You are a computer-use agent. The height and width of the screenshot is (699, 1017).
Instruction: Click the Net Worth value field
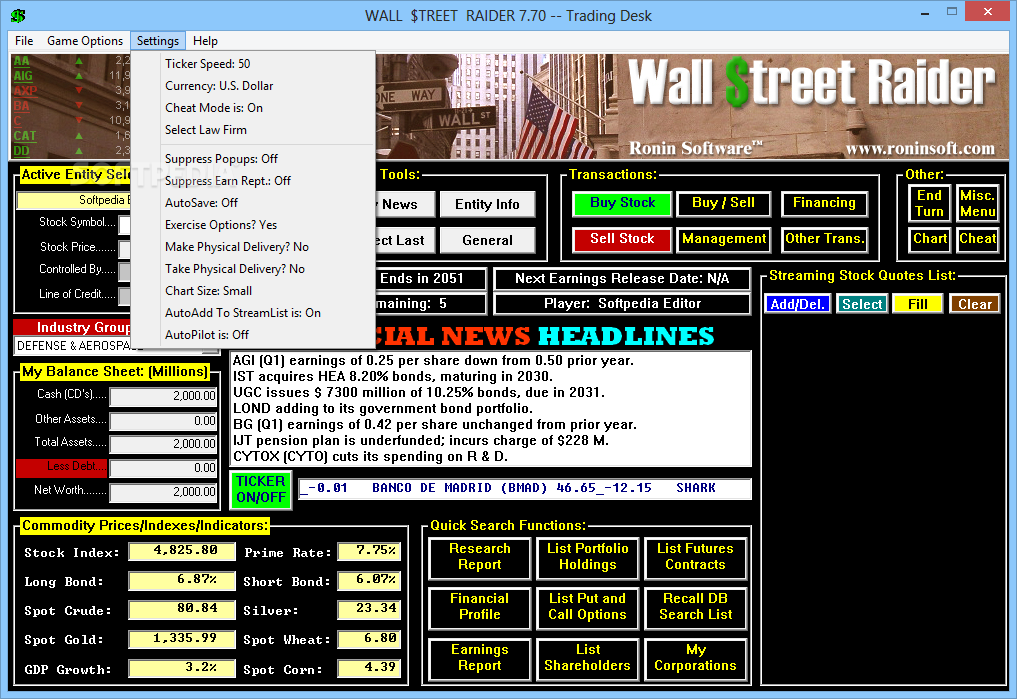point(163,492)
